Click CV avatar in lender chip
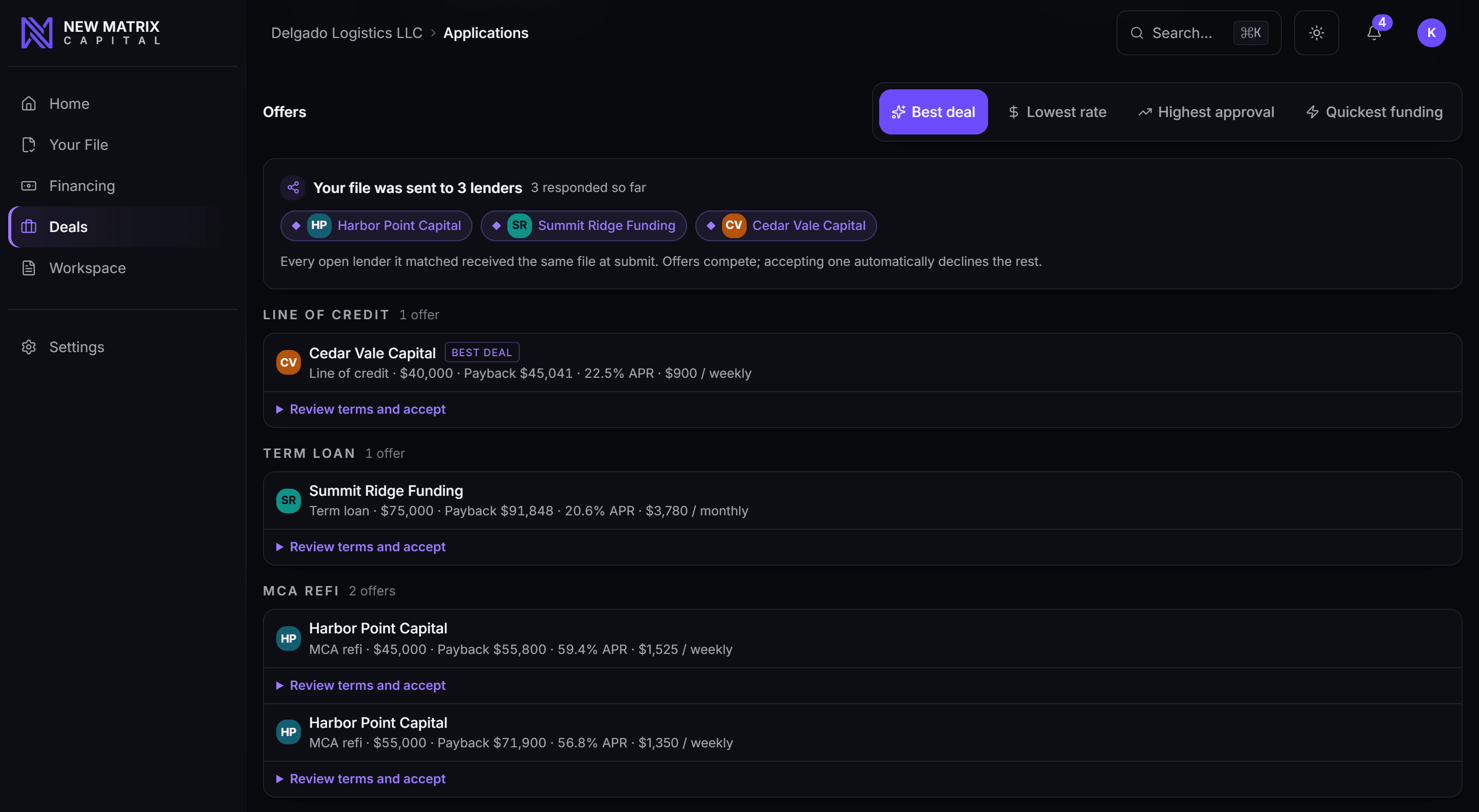This screenshot has height=812, width=1479. (x=734, y=225)
